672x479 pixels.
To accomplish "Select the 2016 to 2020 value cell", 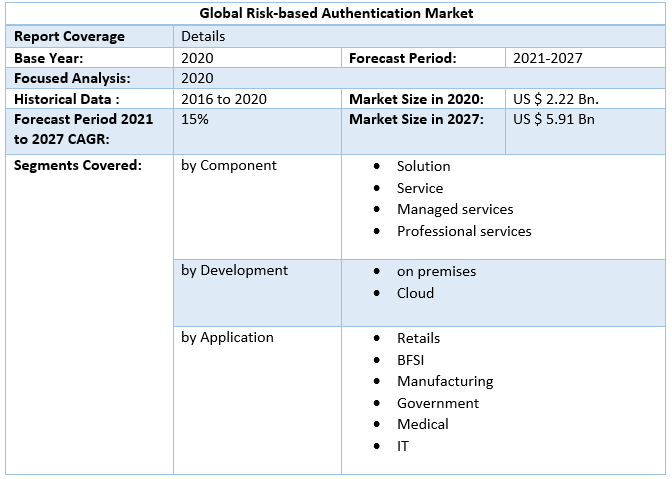I will 226,99.
